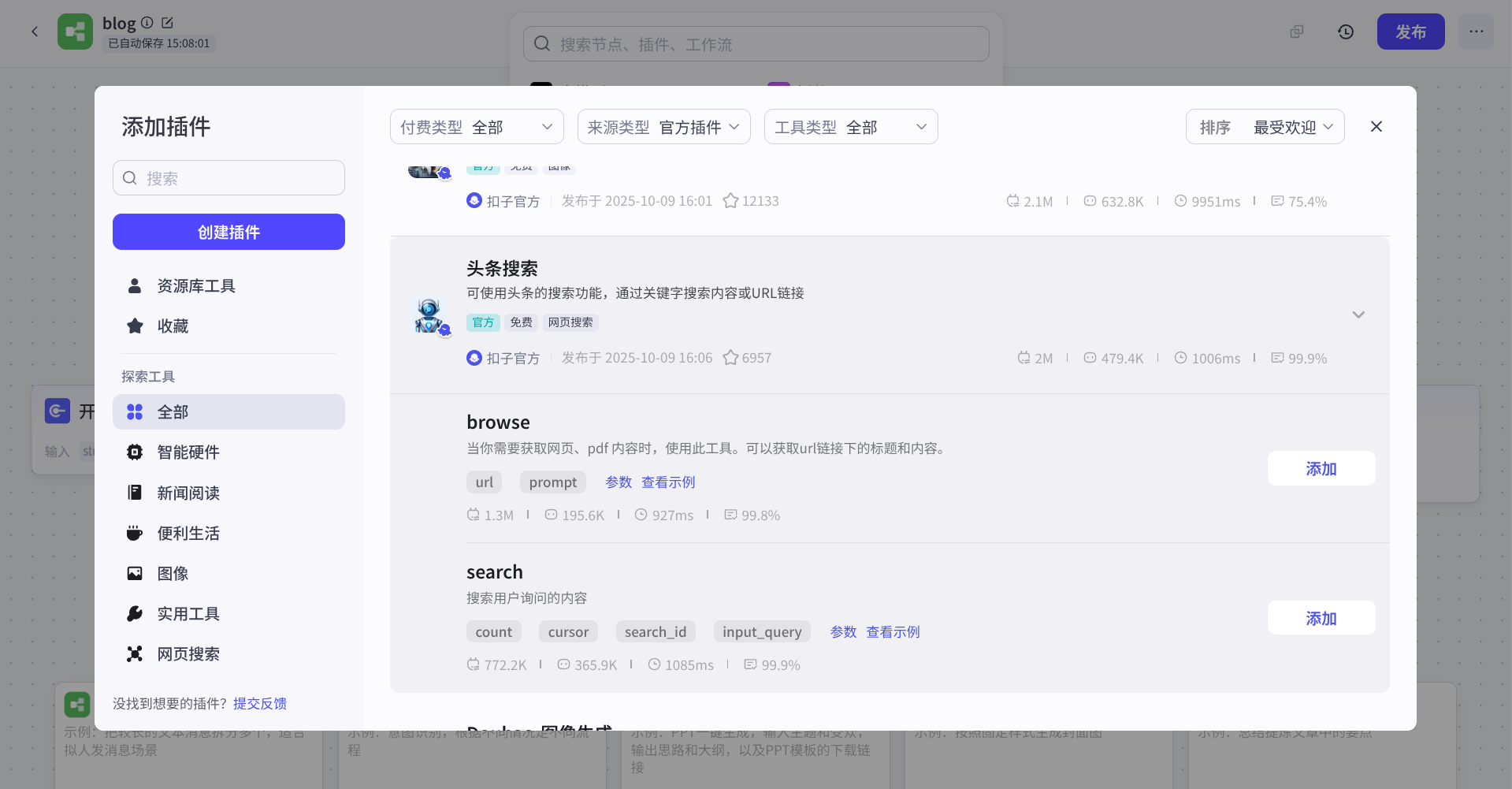Close the 添加插件 dialog
This screenshot has width=1512, height=789.
coord(1376,126)
